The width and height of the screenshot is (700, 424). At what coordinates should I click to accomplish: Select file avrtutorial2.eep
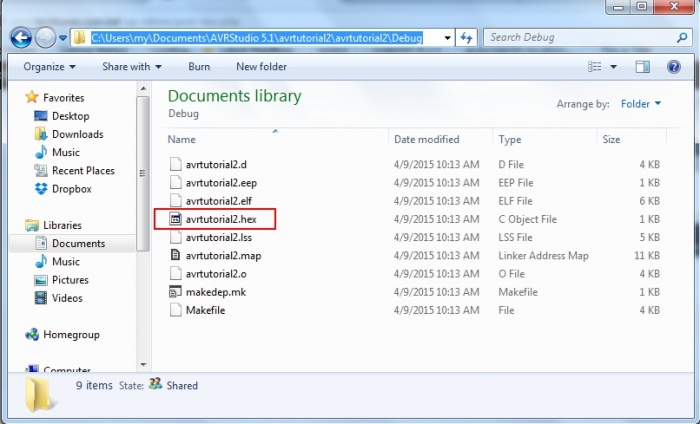point(221,183)
